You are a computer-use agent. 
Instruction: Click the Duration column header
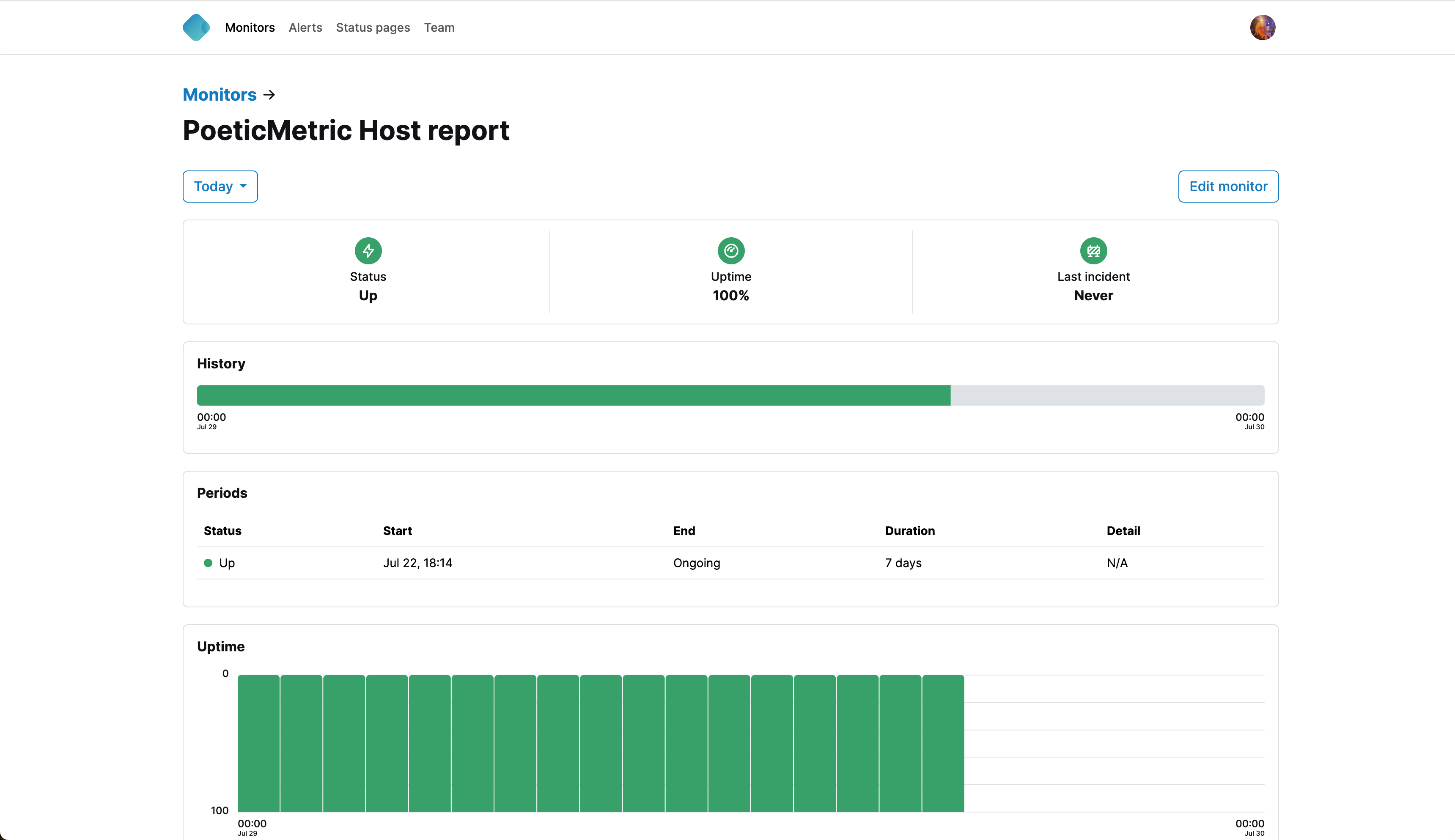[x=910, y=531]
